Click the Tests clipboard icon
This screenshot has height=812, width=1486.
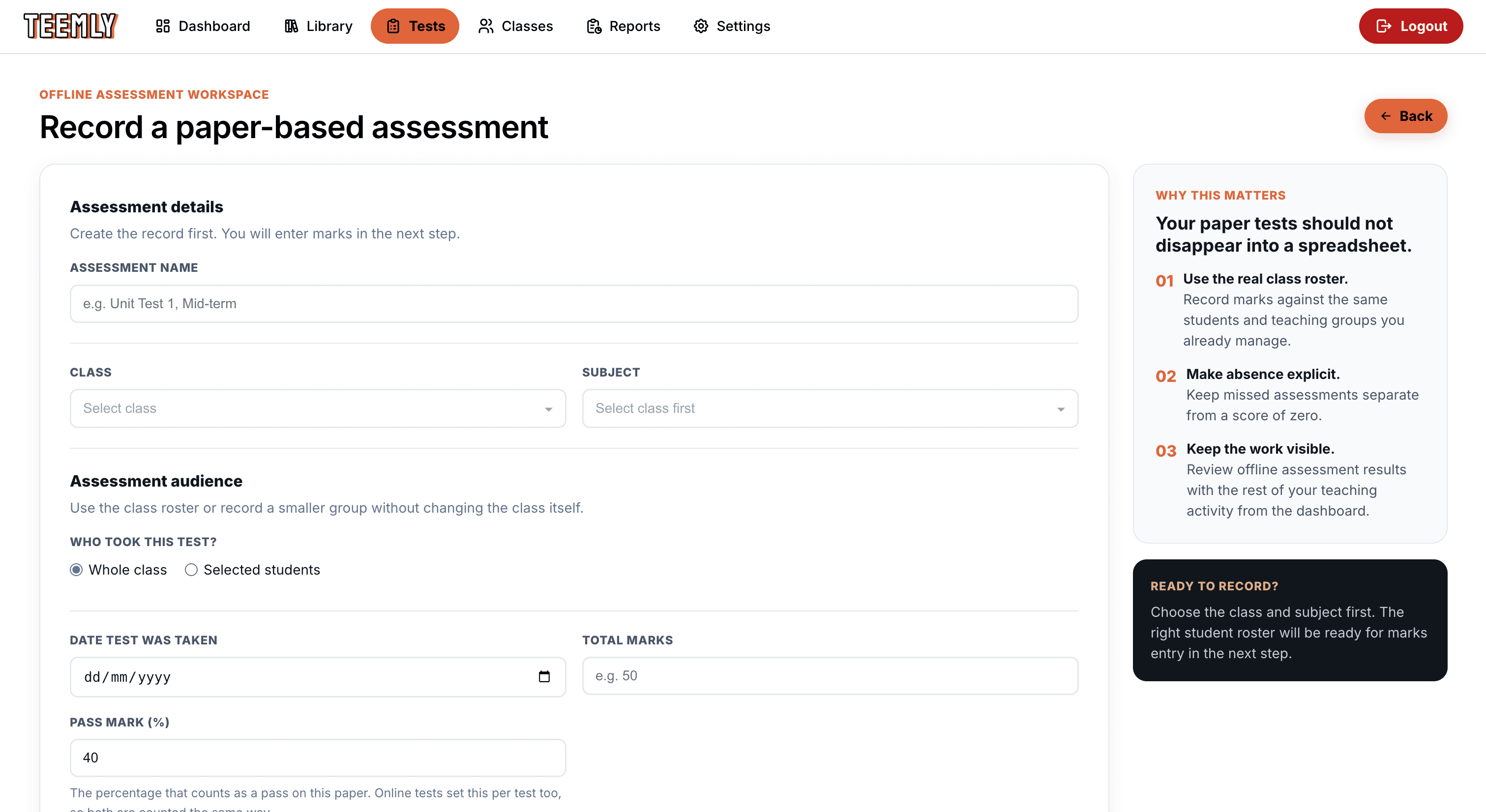click(393, 26)
